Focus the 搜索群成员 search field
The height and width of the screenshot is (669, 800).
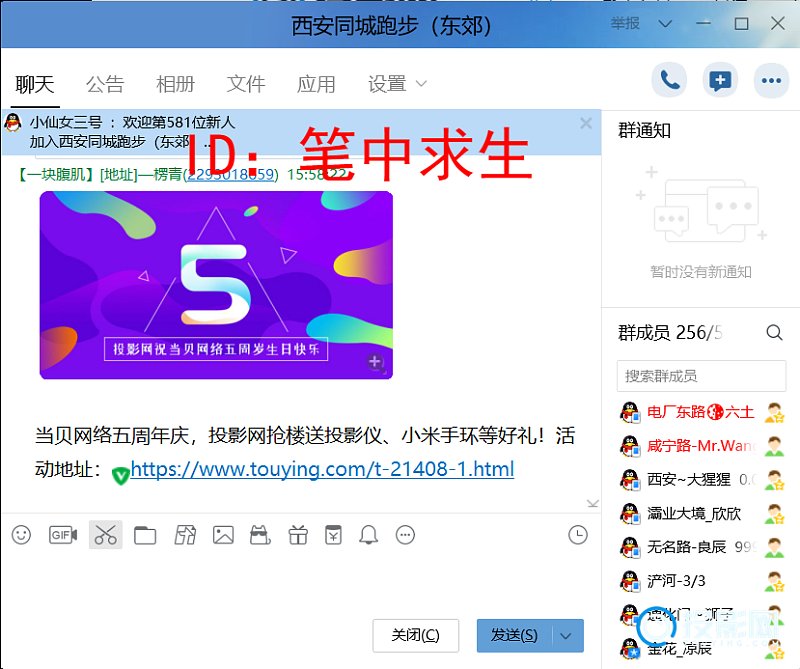[702, 376]
